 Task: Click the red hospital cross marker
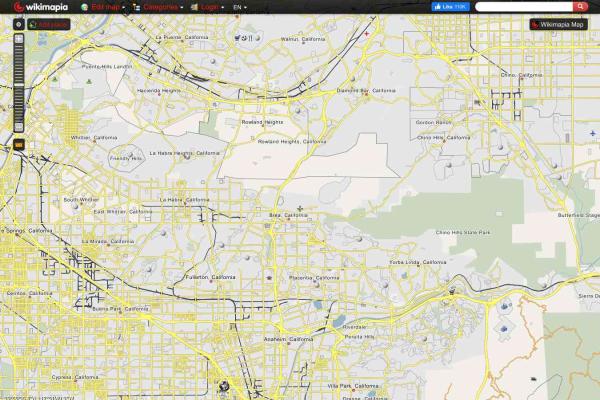click(x=367, y=34)
